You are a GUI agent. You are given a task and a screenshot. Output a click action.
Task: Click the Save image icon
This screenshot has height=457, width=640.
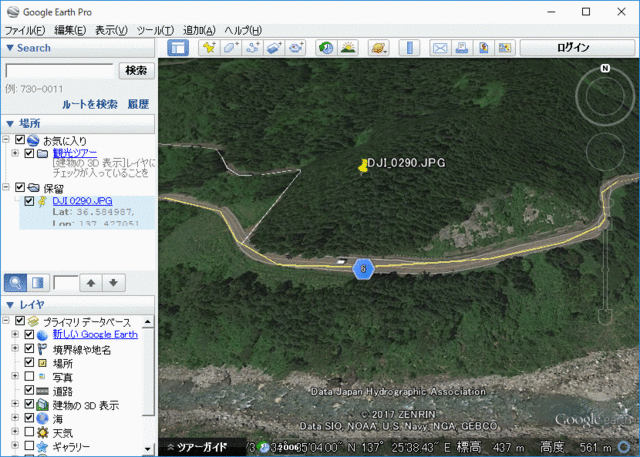[x=483, y=48]
